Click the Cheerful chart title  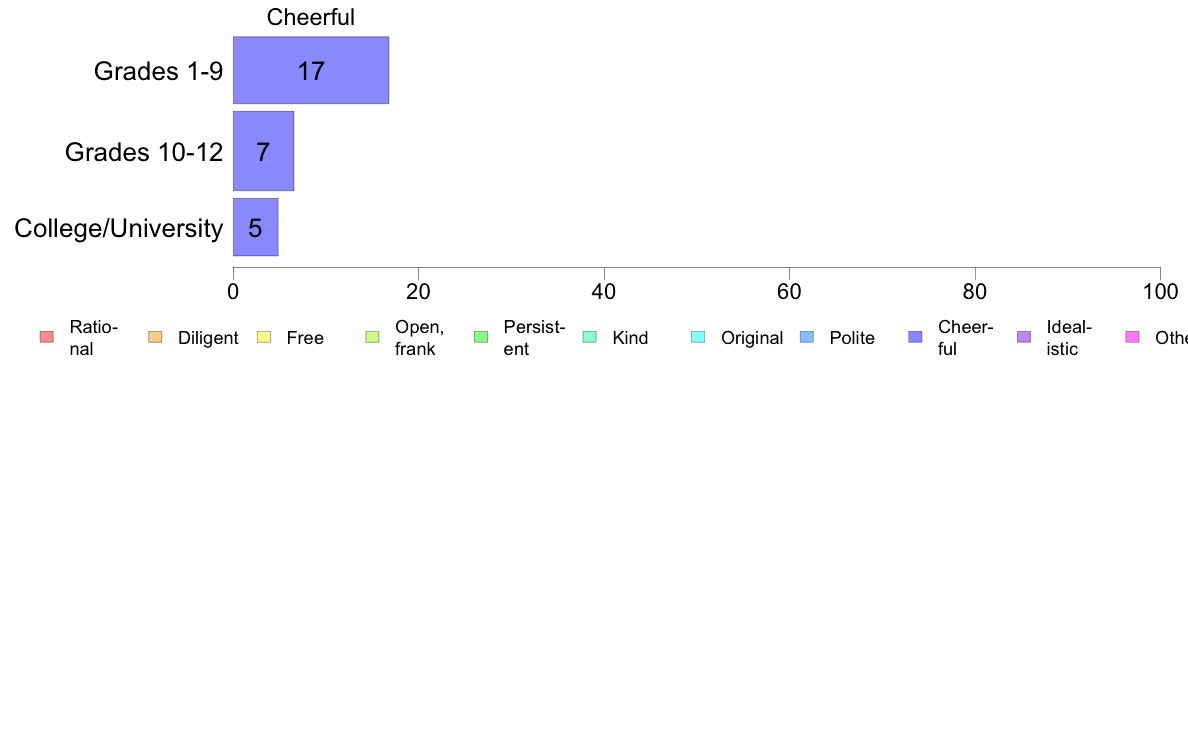pos(311,17)
